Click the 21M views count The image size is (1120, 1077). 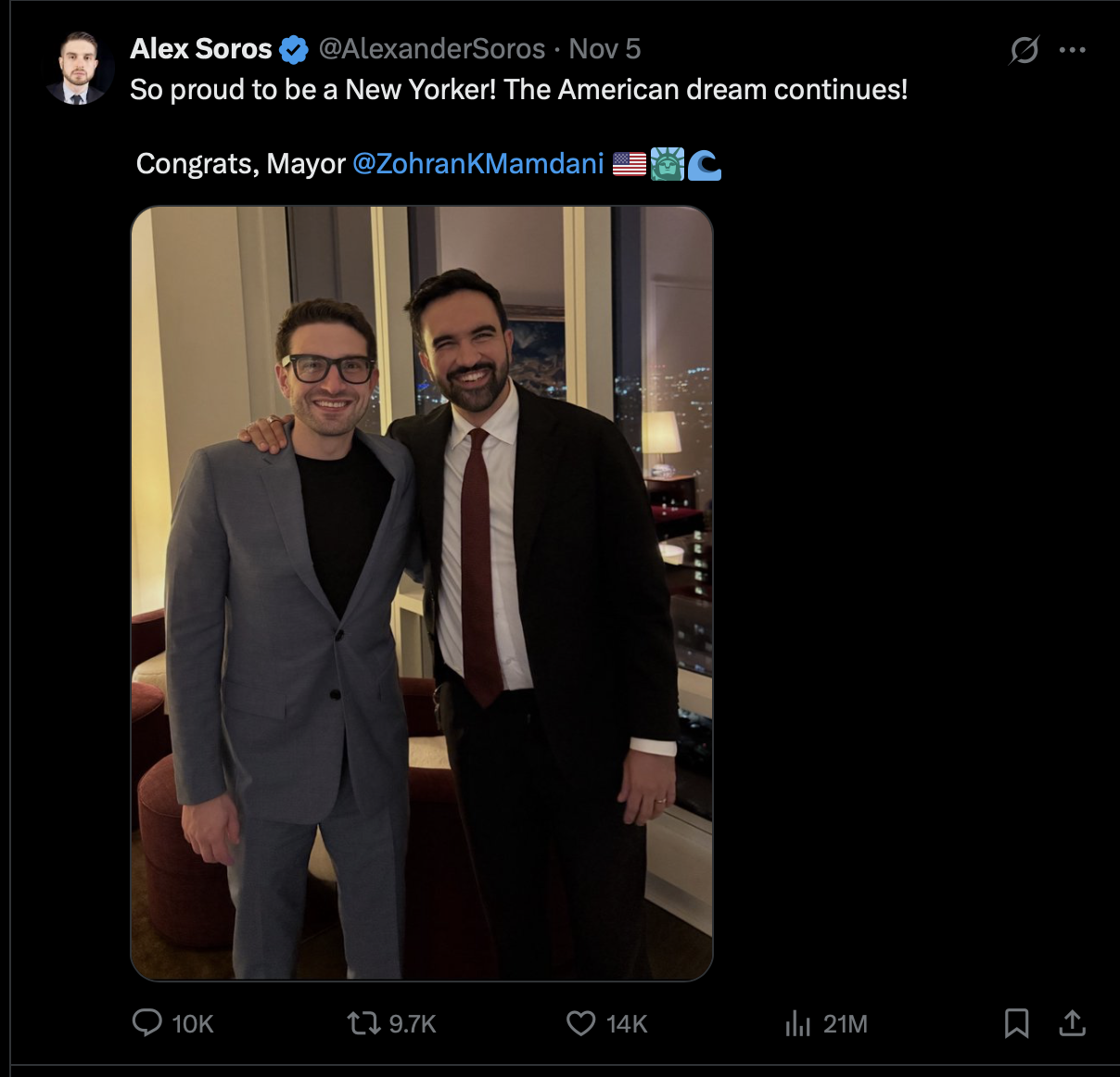[x=846, y=1024]
